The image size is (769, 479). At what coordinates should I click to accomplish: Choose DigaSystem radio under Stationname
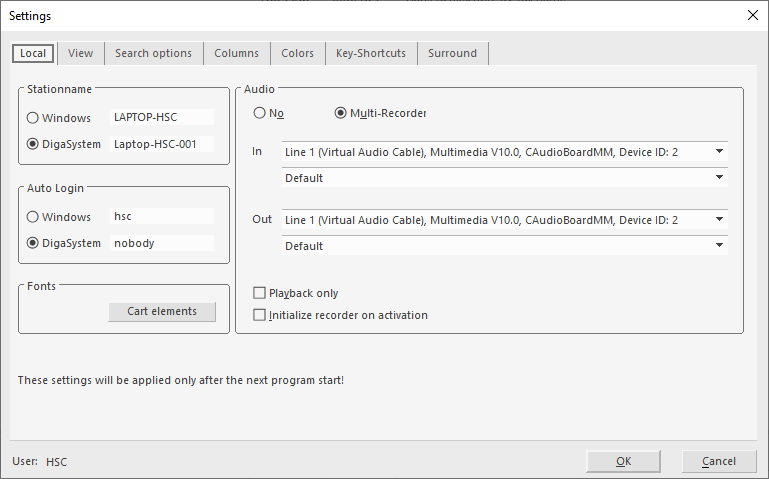tap(33, 144)
